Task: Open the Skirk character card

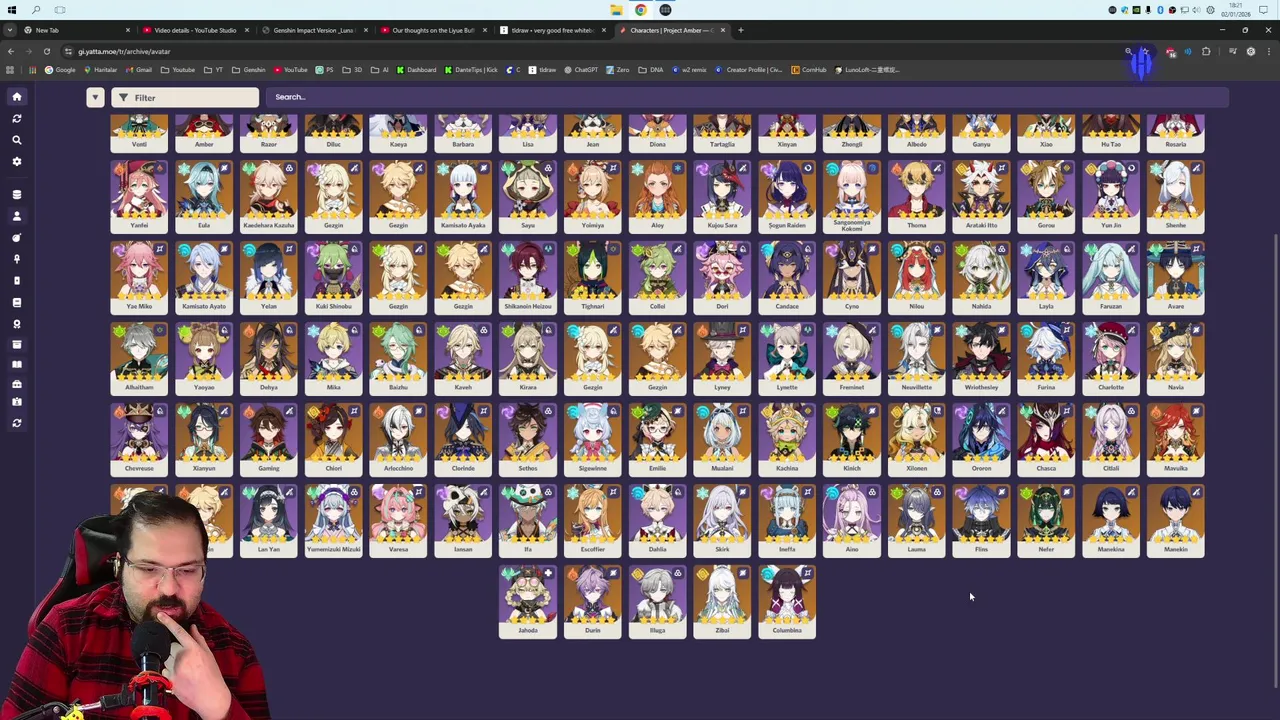Action: tap(722, 520)
